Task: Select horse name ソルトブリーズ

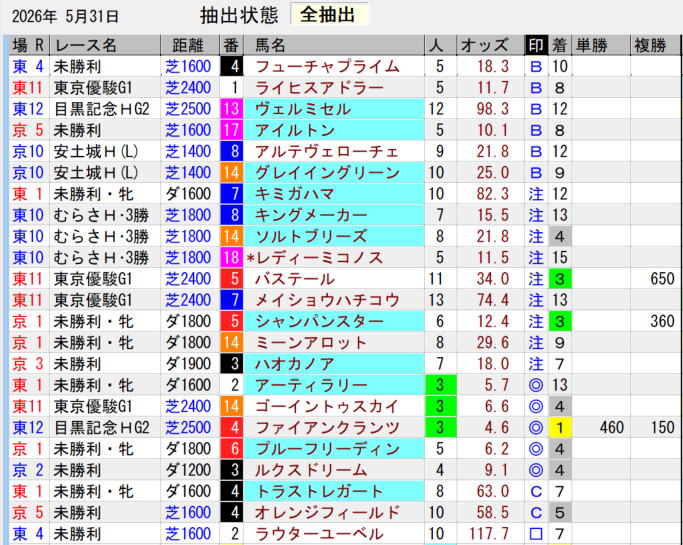Action: pyautogui.click(x=311, y=237)
